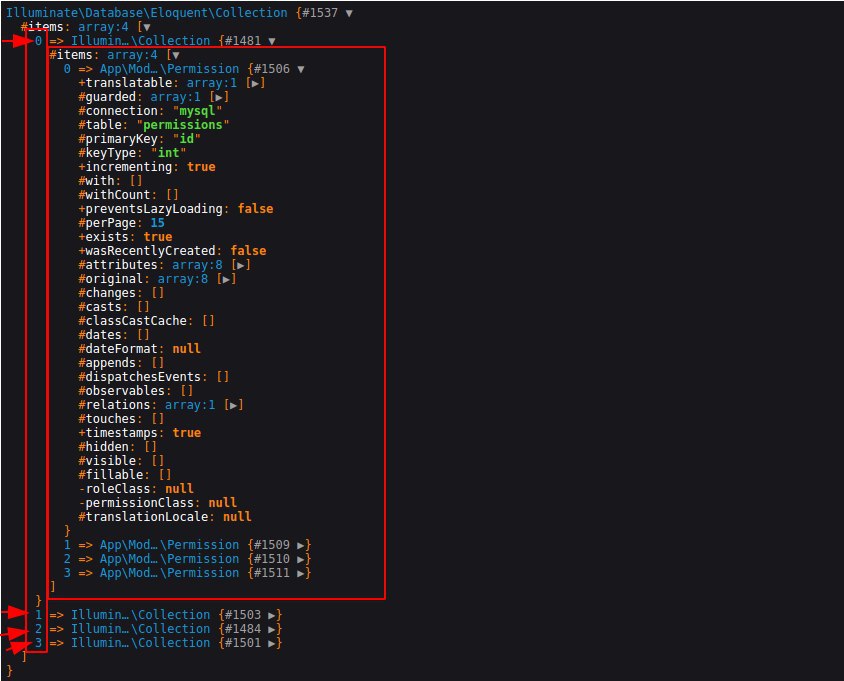Expand the original array:8
The image size is (844, 681).
226,279
